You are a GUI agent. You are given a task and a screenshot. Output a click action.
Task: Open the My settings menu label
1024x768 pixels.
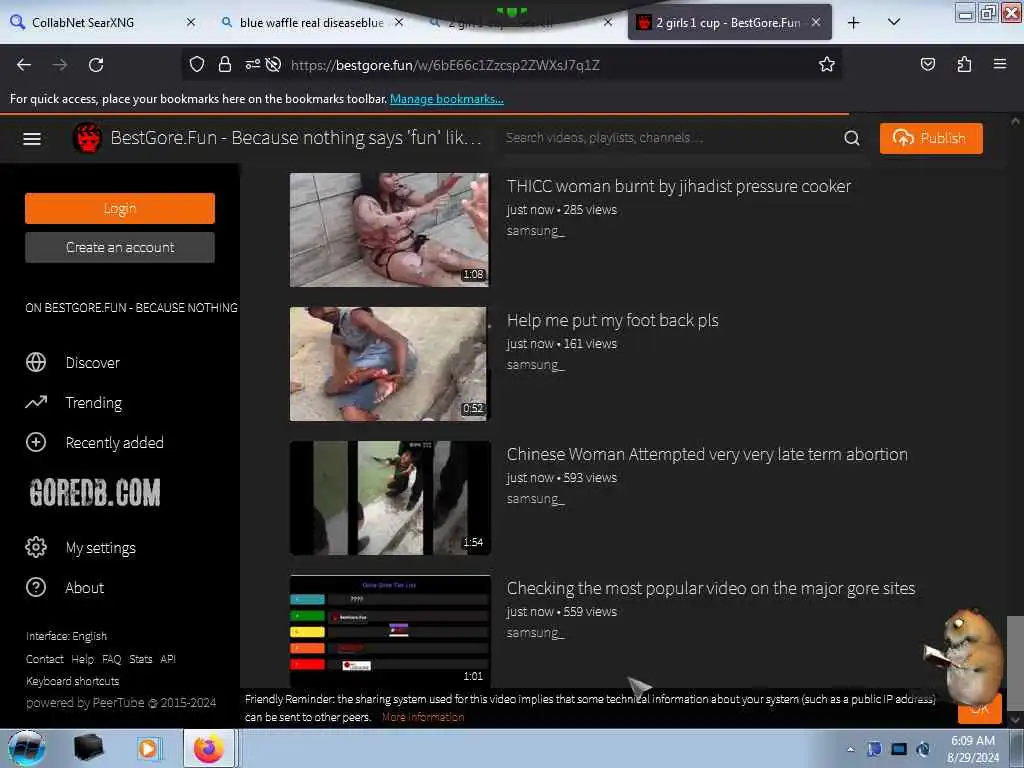tap(101, 548)
